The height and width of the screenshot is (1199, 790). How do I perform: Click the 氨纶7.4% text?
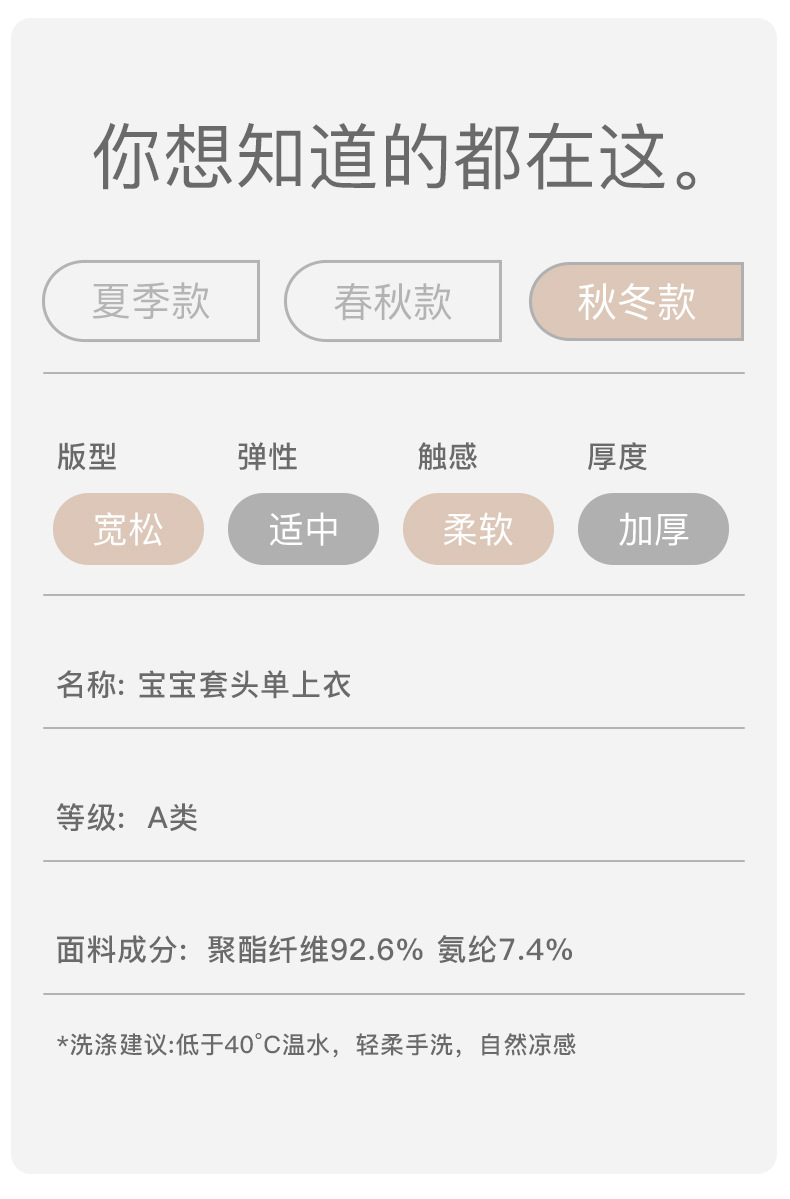click(x=505, y=950)
